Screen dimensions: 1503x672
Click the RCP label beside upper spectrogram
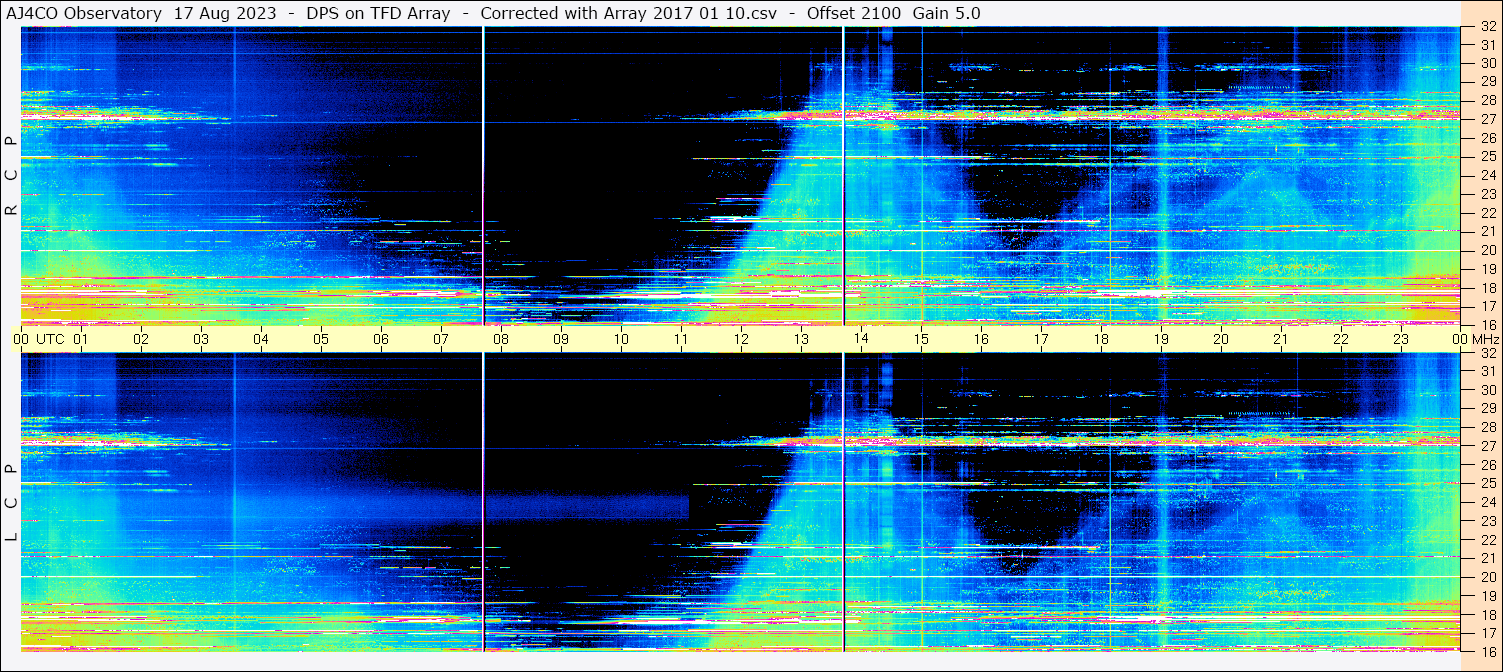pos(11,175)
